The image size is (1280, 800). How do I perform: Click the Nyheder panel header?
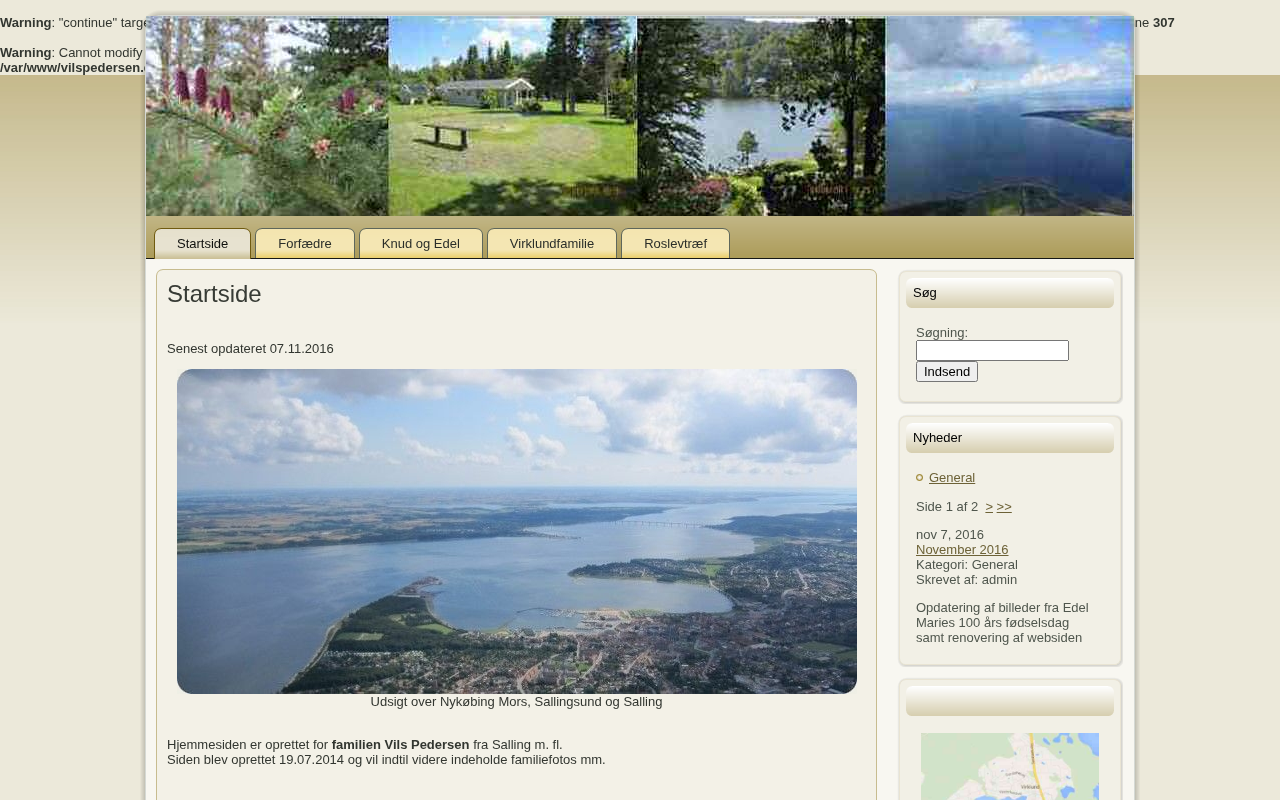(1010, 438)
